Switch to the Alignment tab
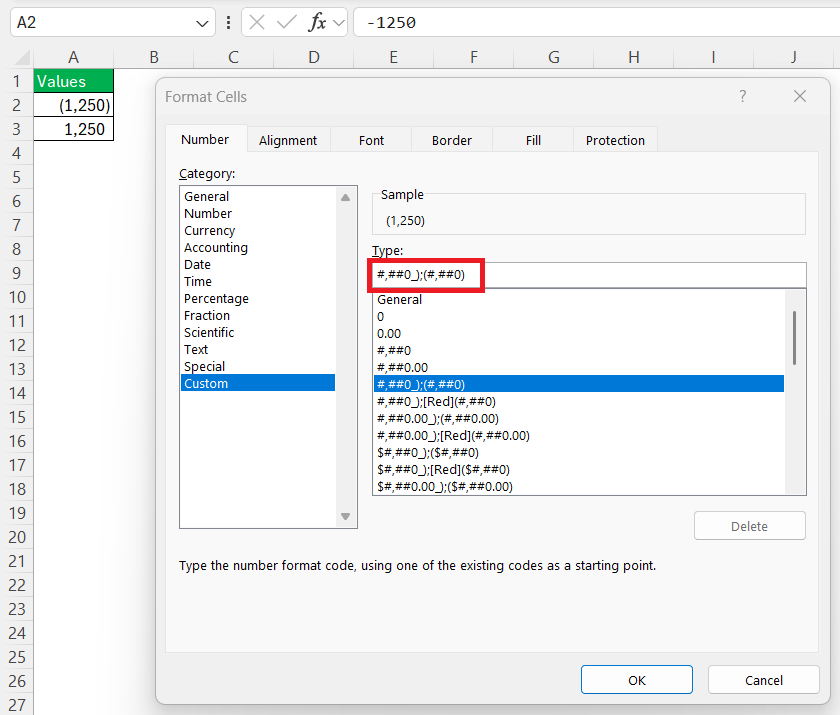 pyautogui.click(x=288, y=140)
